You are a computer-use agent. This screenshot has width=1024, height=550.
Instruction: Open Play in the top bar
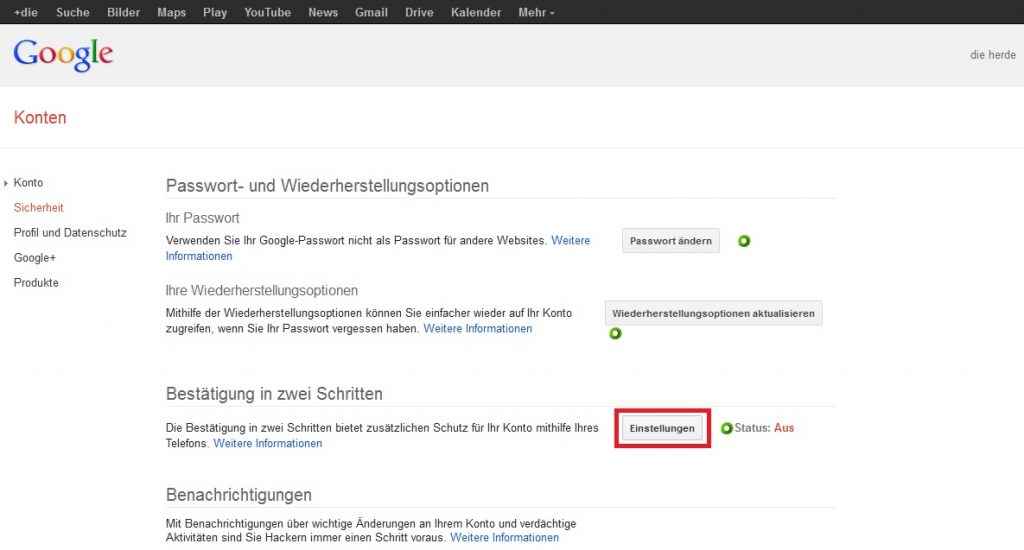click(215, 12)
